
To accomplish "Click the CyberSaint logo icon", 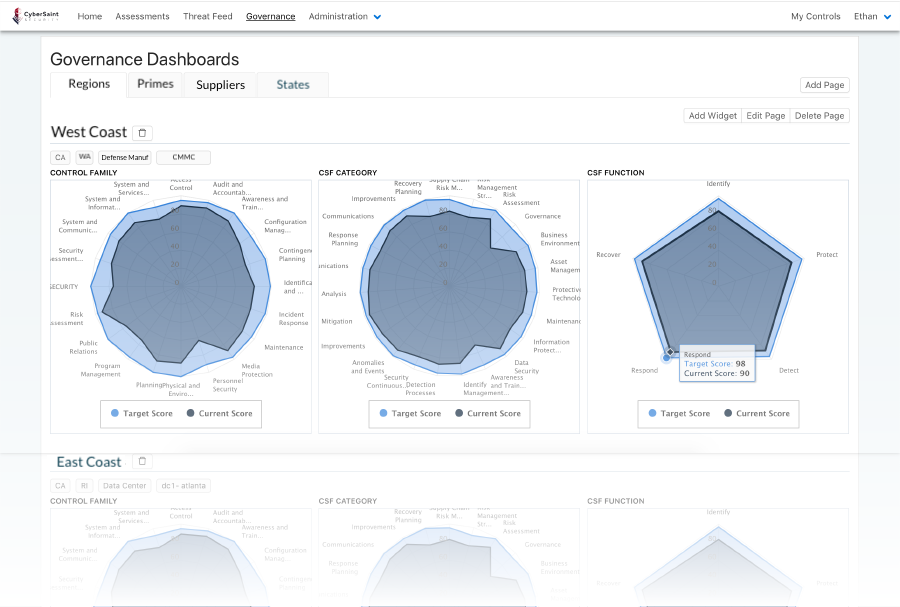I will (x=16, y=16).
